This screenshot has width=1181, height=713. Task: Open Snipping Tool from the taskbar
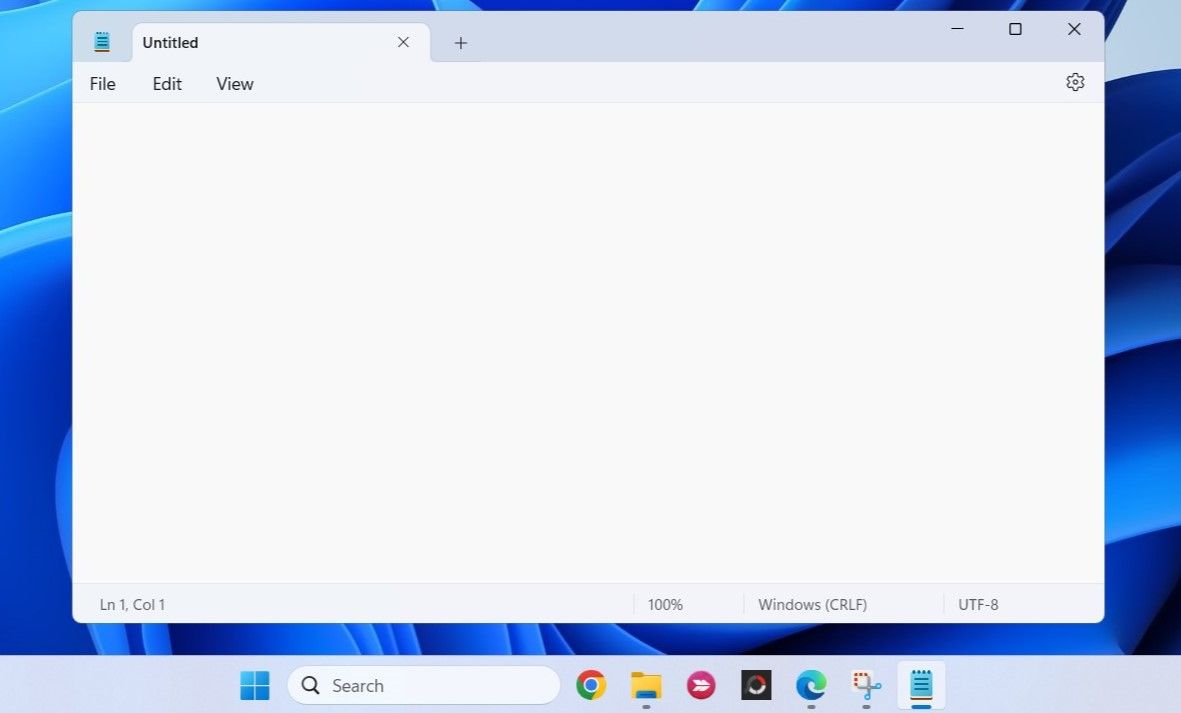point(865,685)
